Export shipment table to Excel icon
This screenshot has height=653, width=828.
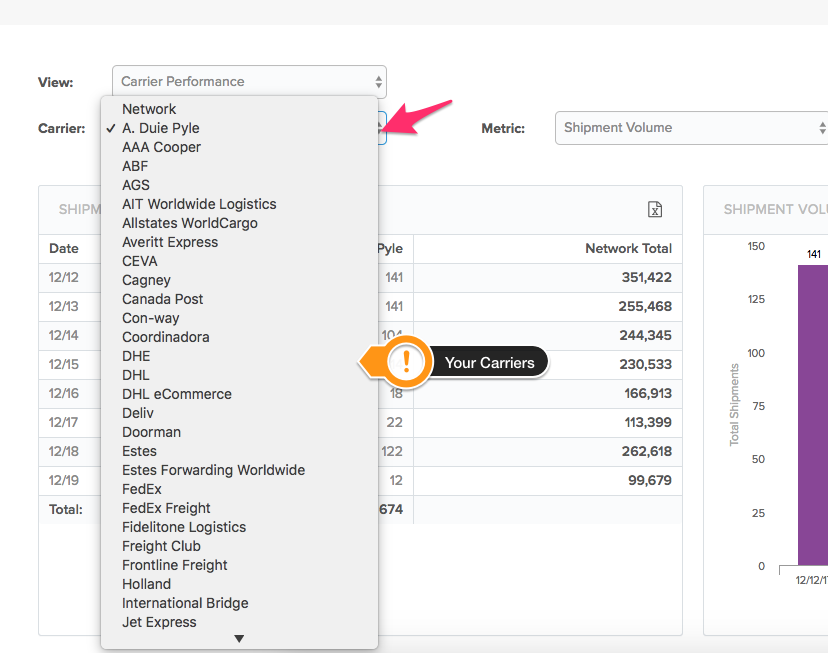[x=655, y=210]
